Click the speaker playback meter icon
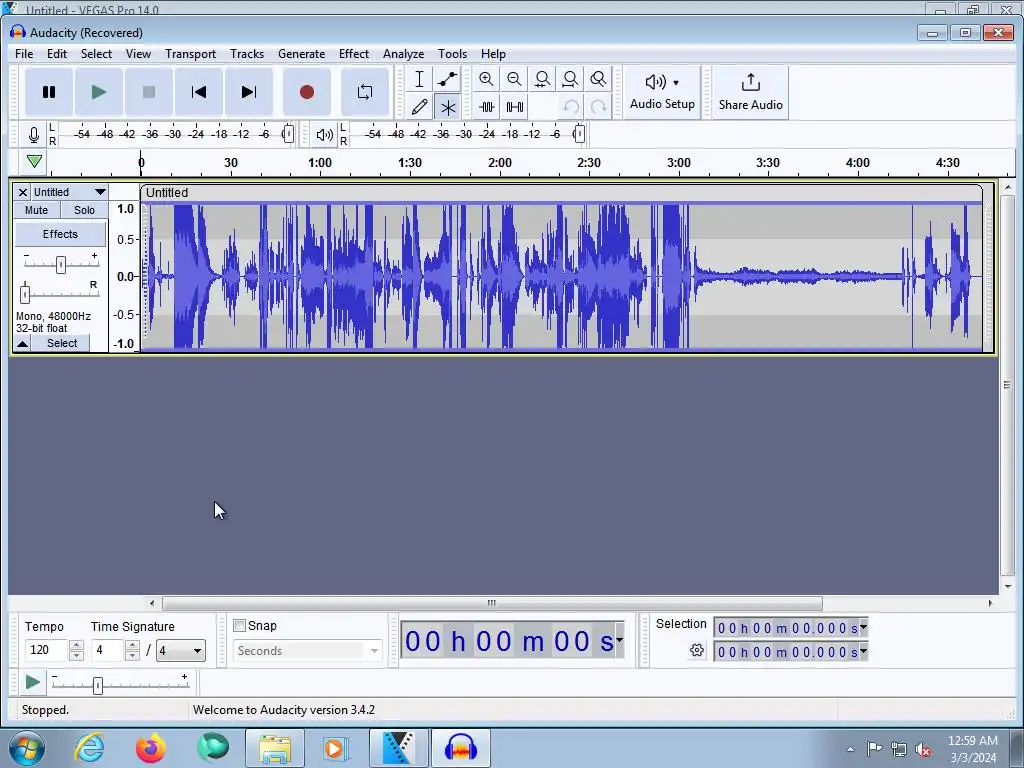Image resolution: width=1024 pixels, height=768 pixels. click(x=325, y=135)
